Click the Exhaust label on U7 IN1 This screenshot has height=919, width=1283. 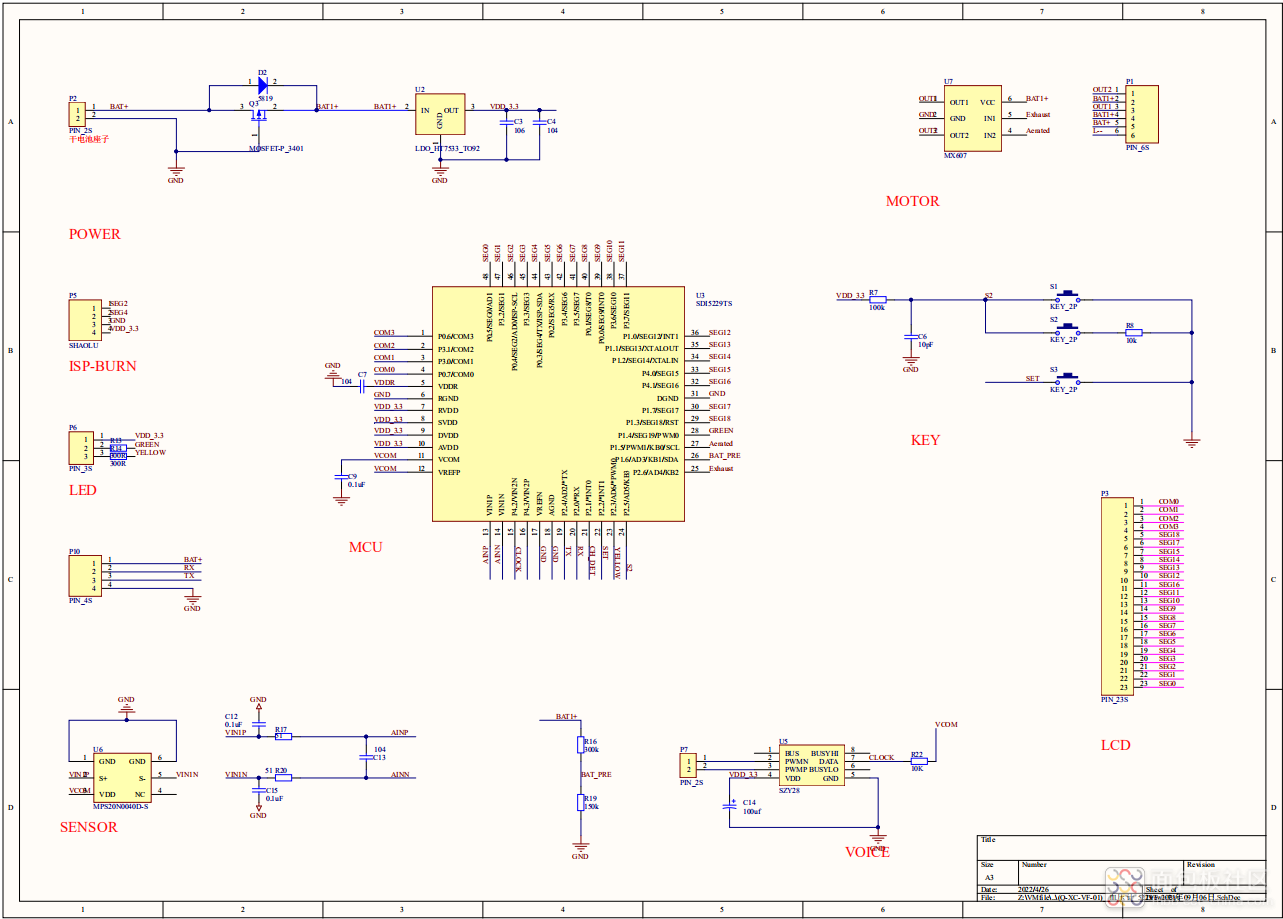[x=1038, y=114]
